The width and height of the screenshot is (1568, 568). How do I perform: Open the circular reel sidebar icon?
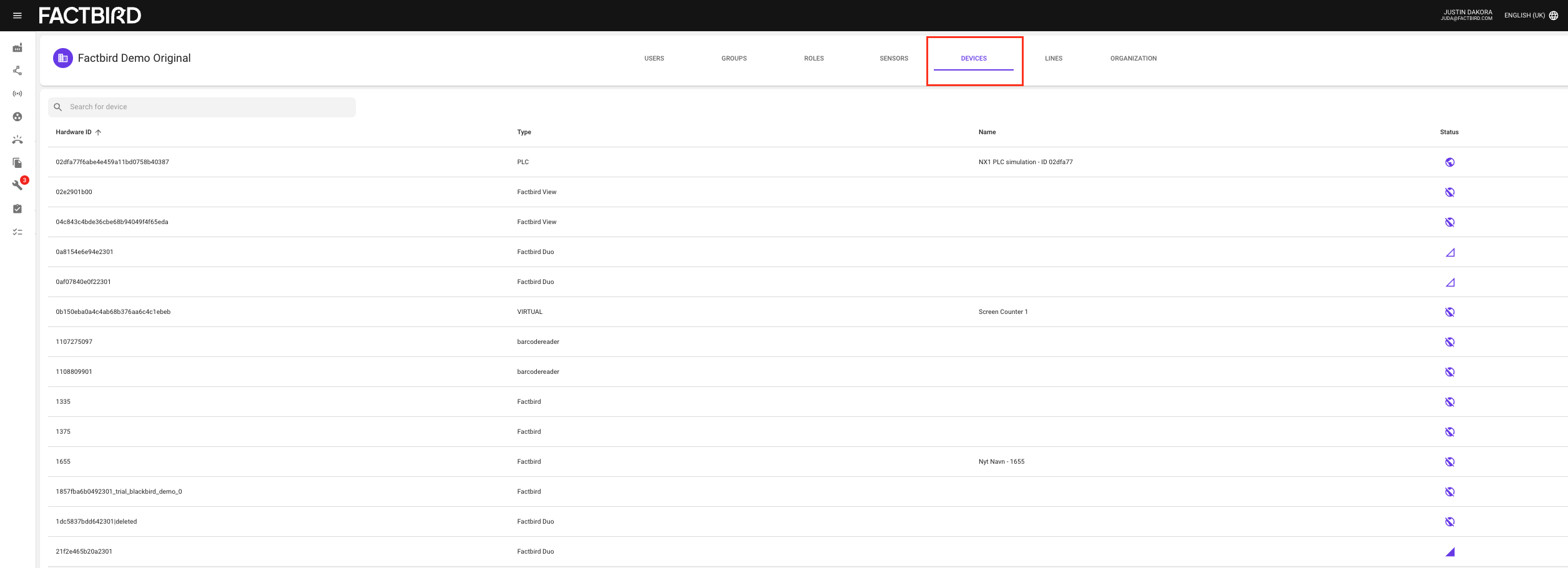point(17,117)
